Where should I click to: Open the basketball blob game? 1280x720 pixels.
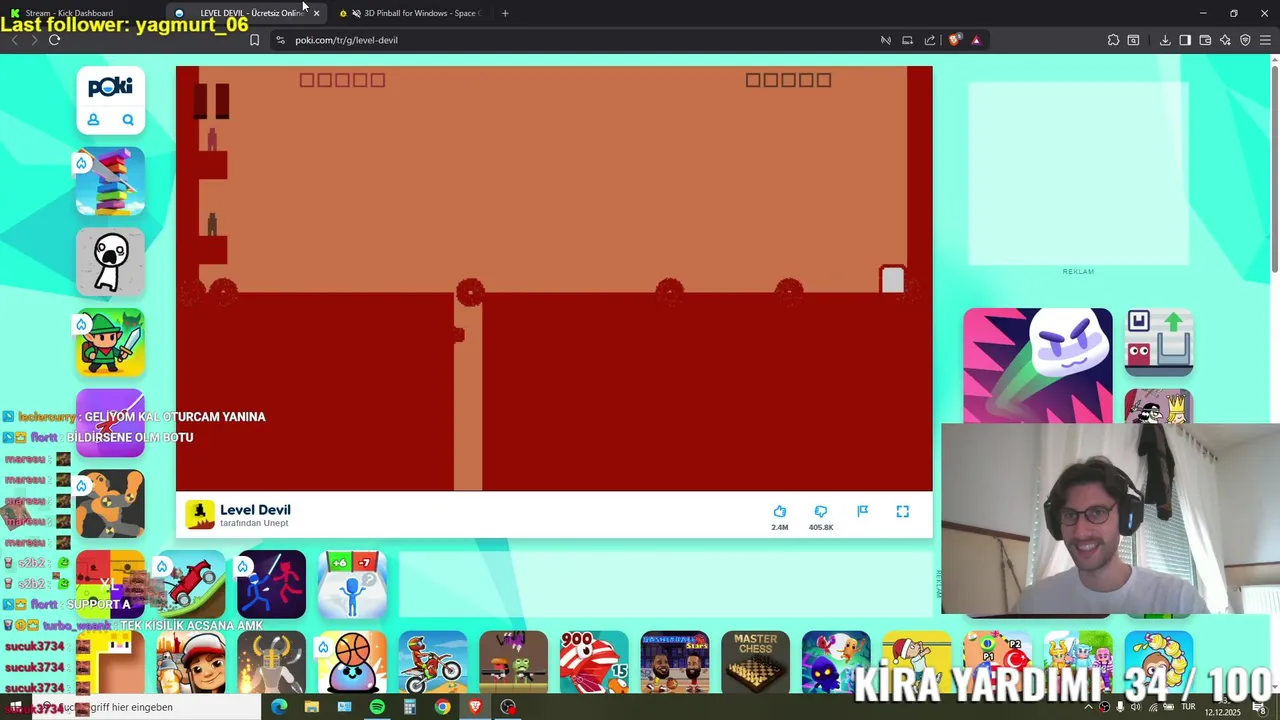(352, 662)
